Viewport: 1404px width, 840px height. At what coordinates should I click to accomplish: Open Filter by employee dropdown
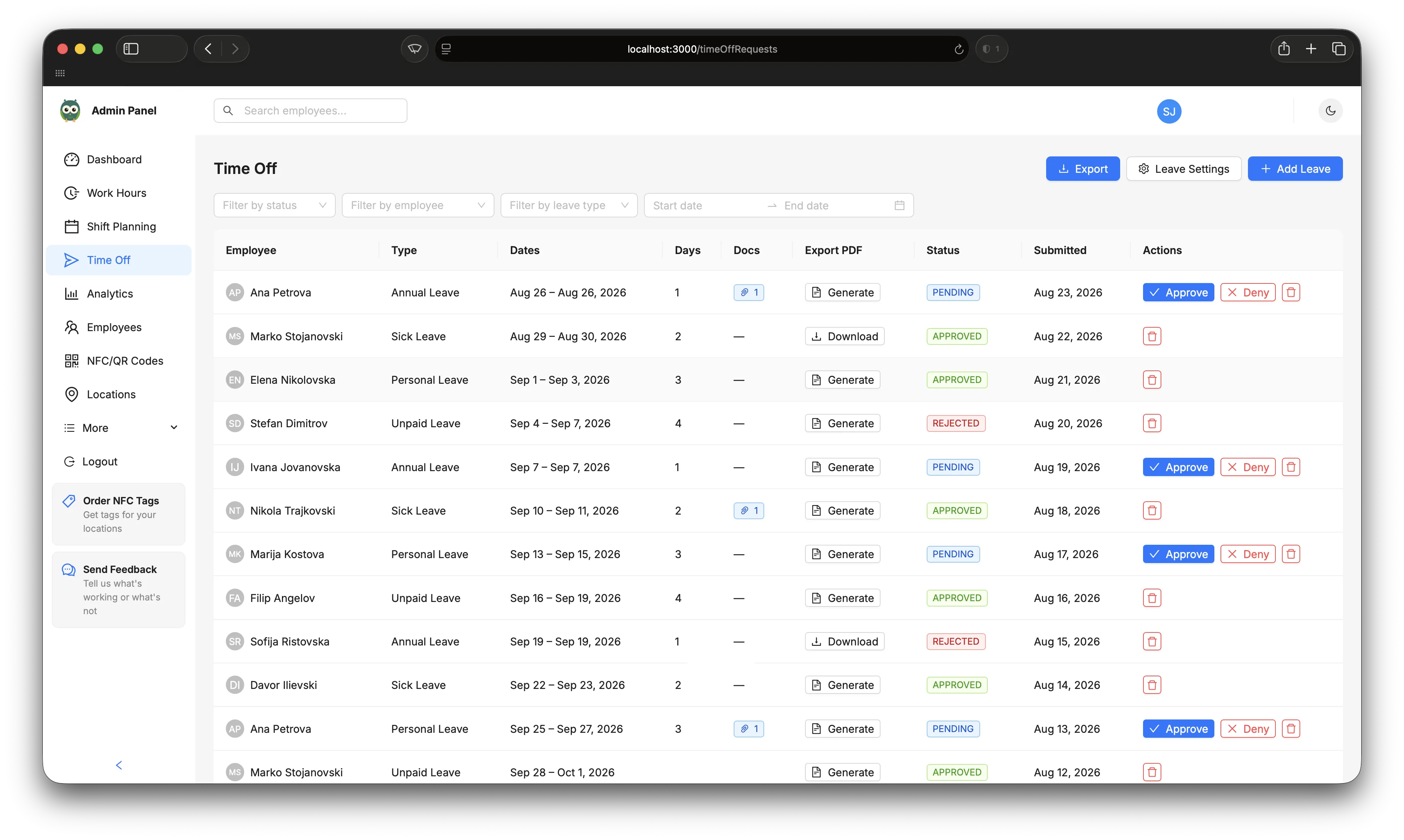418,206
